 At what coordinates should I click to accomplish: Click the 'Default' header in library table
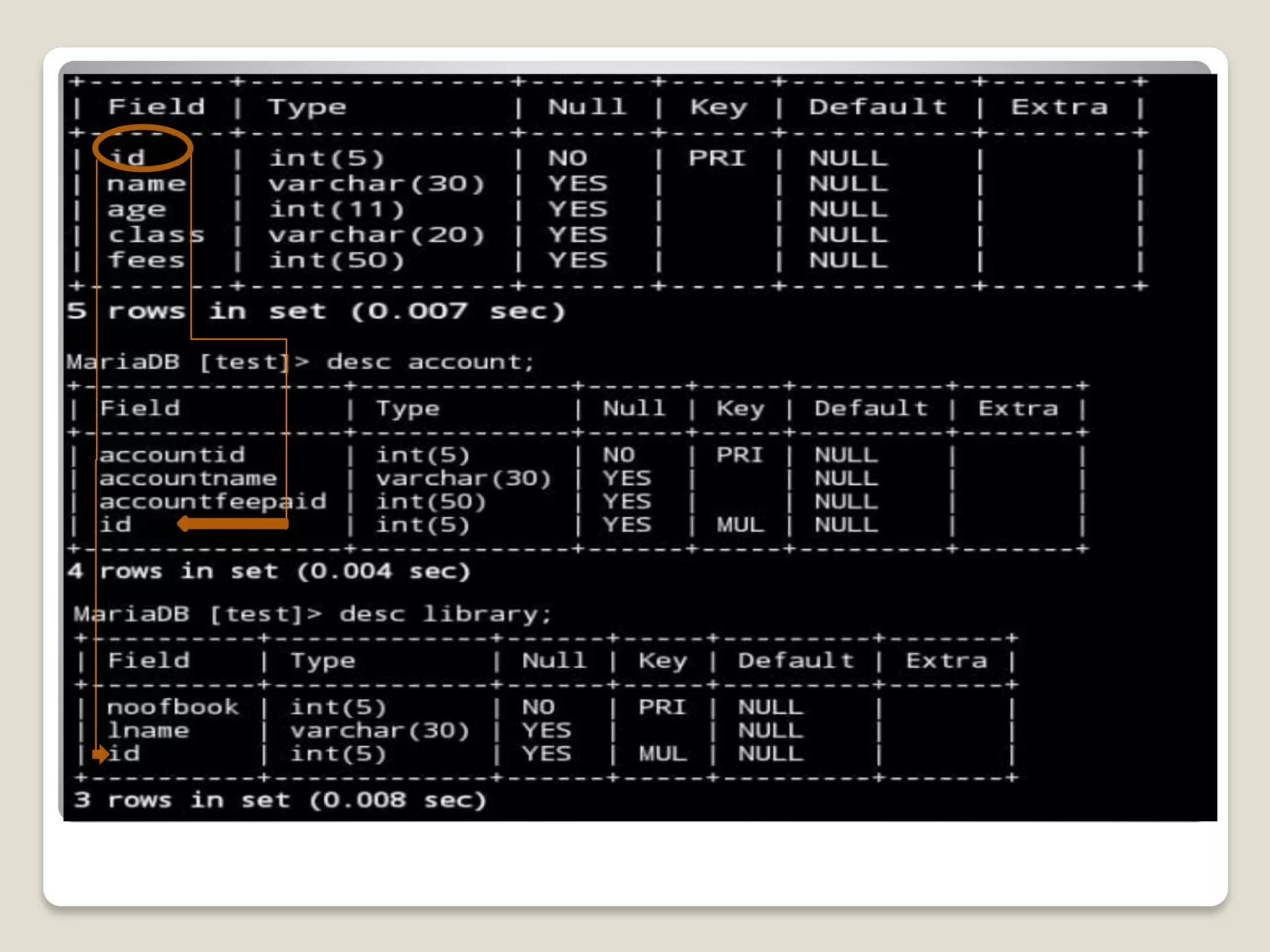[796, 661]
